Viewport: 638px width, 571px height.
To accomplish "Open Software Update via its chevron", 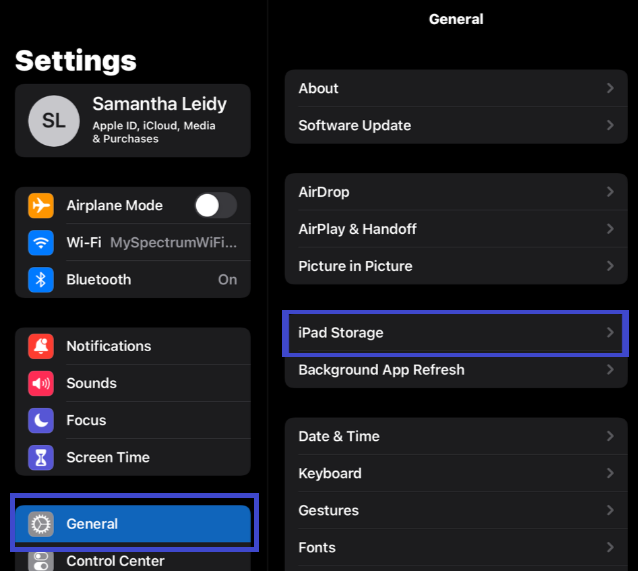I will pos(610,125).
